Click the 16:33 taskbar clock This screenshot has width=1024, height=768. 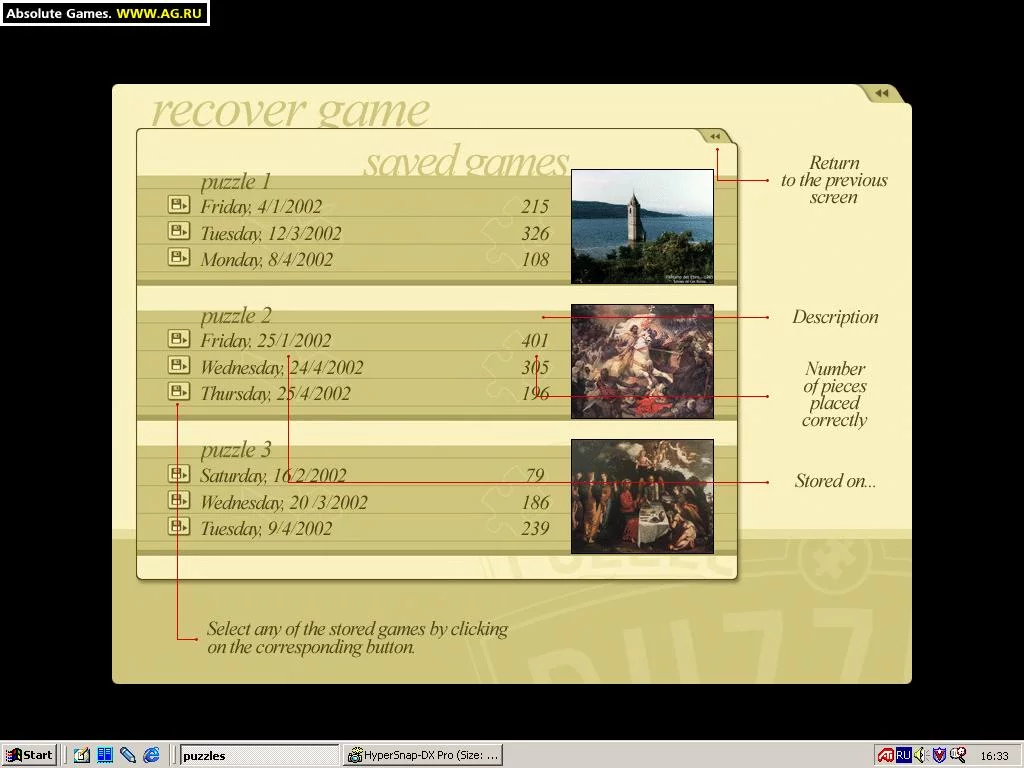(995, 756)
